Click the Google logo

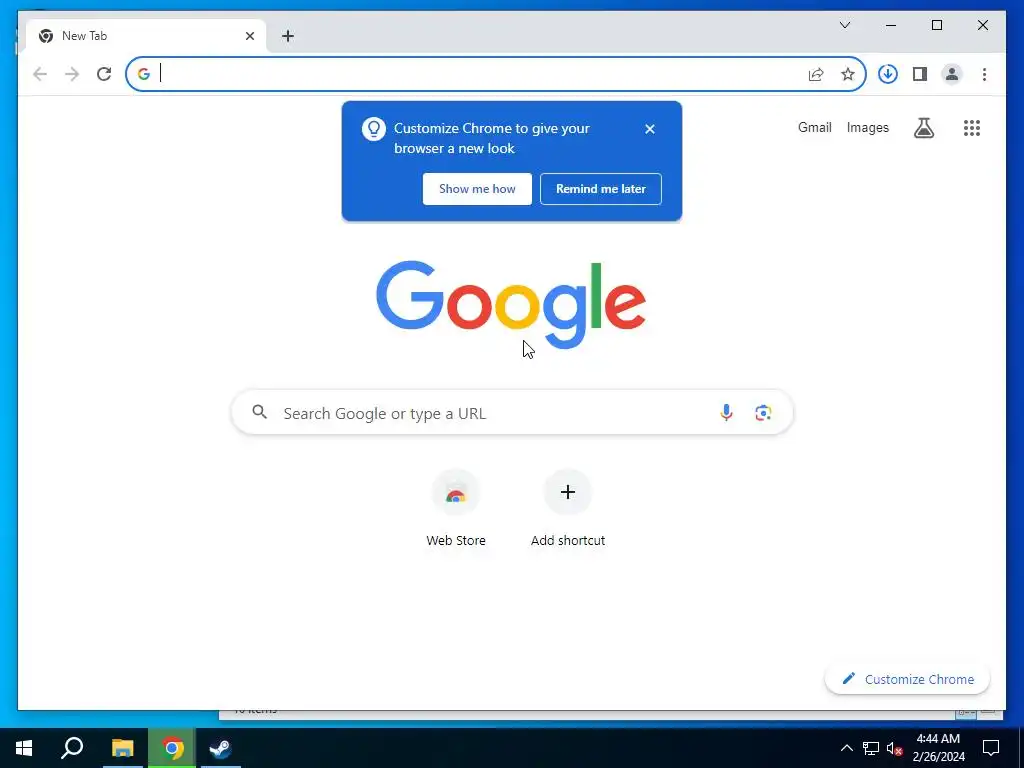point(511,304)
